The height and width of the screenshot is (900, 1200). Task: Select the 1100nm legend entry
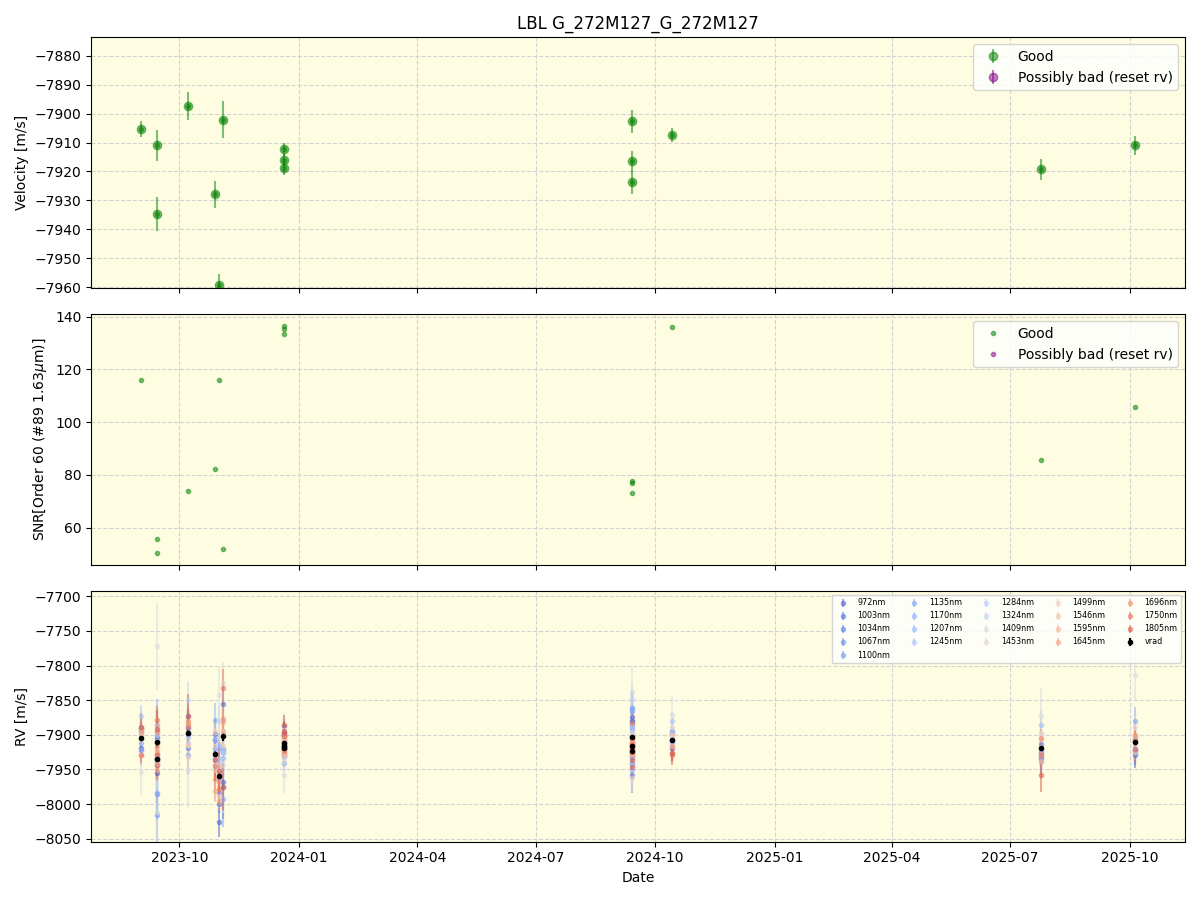click(874, 655)
